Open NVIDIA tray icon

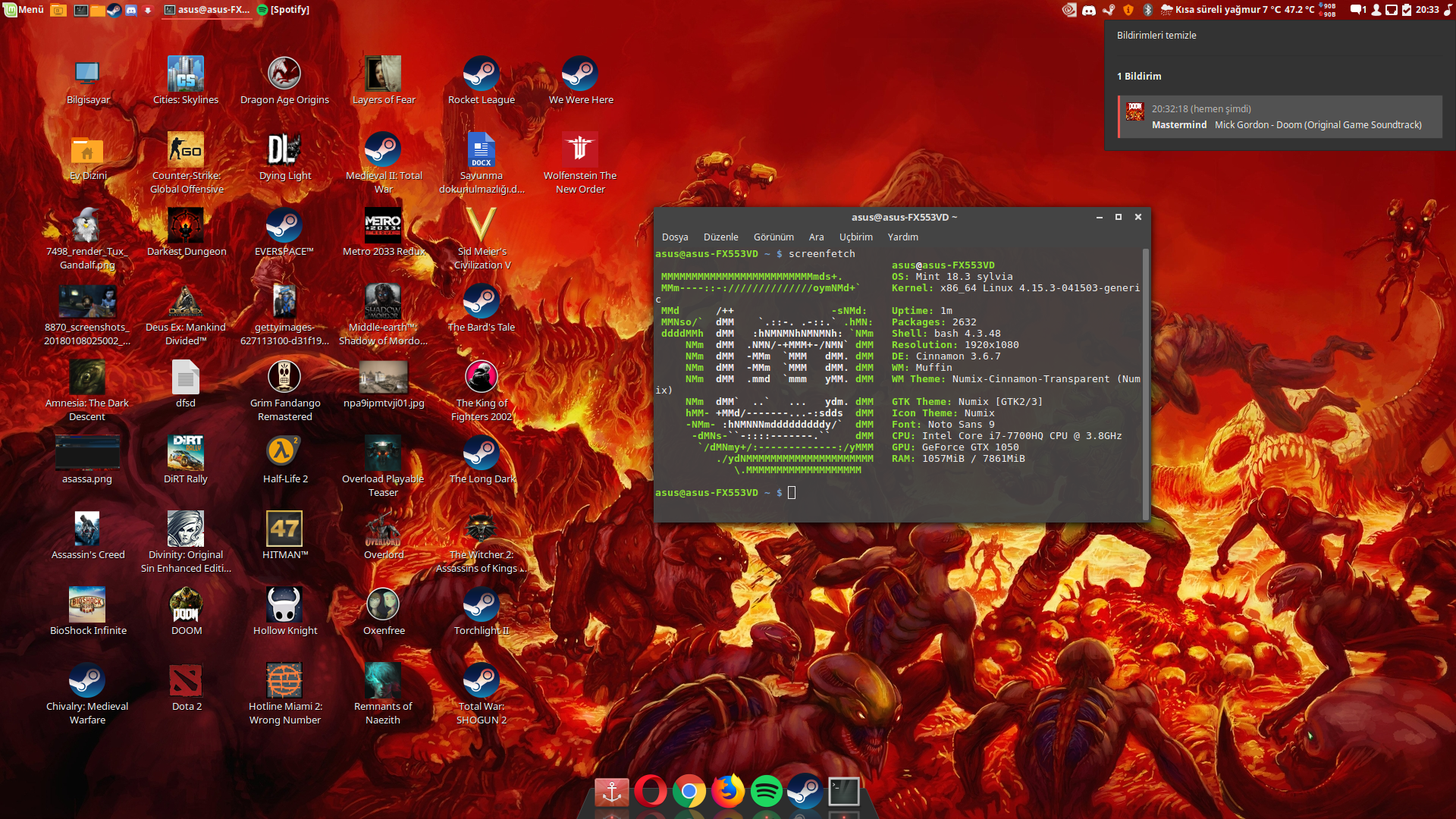[1069, 10]
